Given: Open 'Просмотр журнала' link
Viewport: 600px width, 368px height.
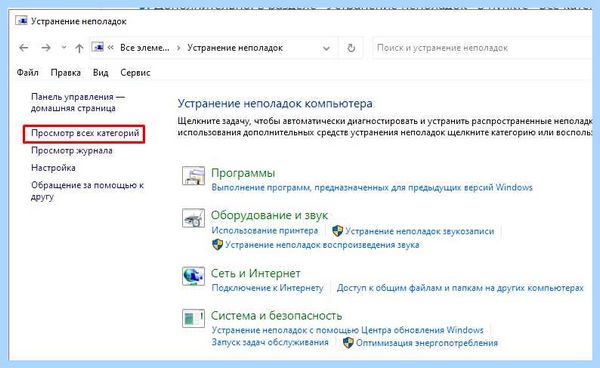Looking at the screenshot, I should coord(72,151).
